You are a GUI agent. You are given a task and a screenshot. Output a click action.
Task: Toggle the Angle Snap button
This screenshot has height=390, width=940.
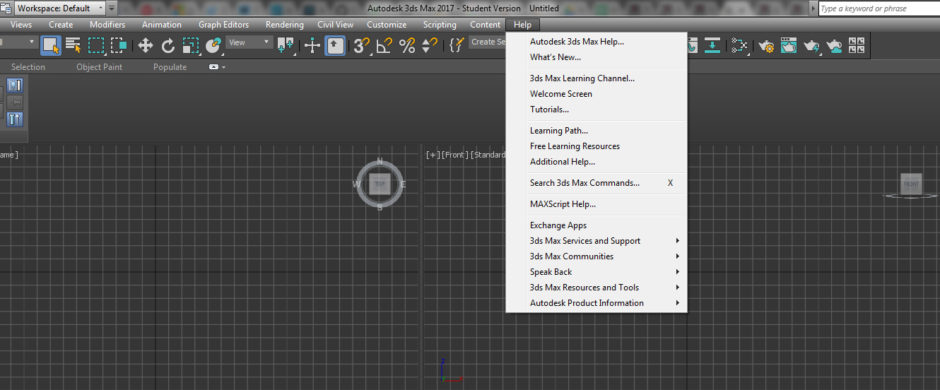[384, 46]
